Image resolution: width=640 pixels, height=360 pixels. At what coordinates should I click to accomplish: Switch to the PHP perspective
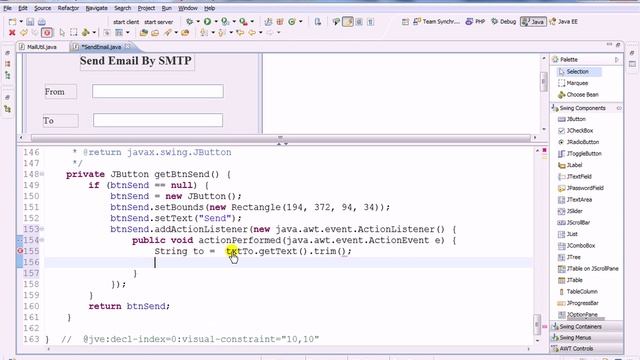click(x=476, y=22)
